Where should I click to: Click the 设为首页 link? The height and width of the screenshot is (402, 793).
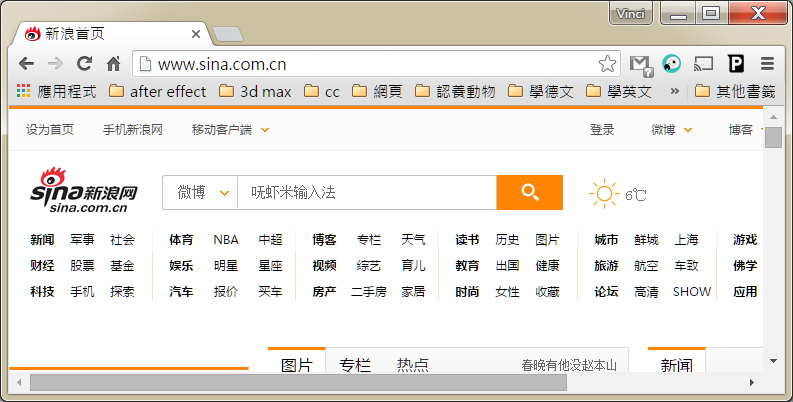tap(50, 130)
